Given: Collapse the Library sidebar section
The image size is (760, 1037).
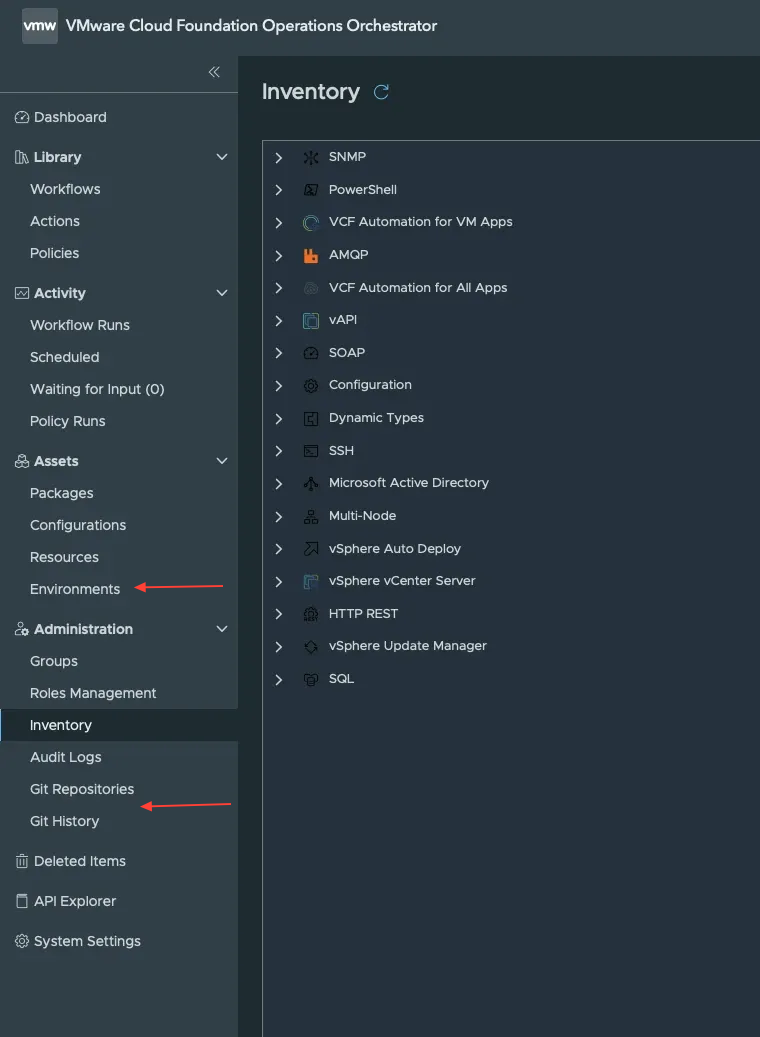Looking at the screenshot, I should coord(223,157).
